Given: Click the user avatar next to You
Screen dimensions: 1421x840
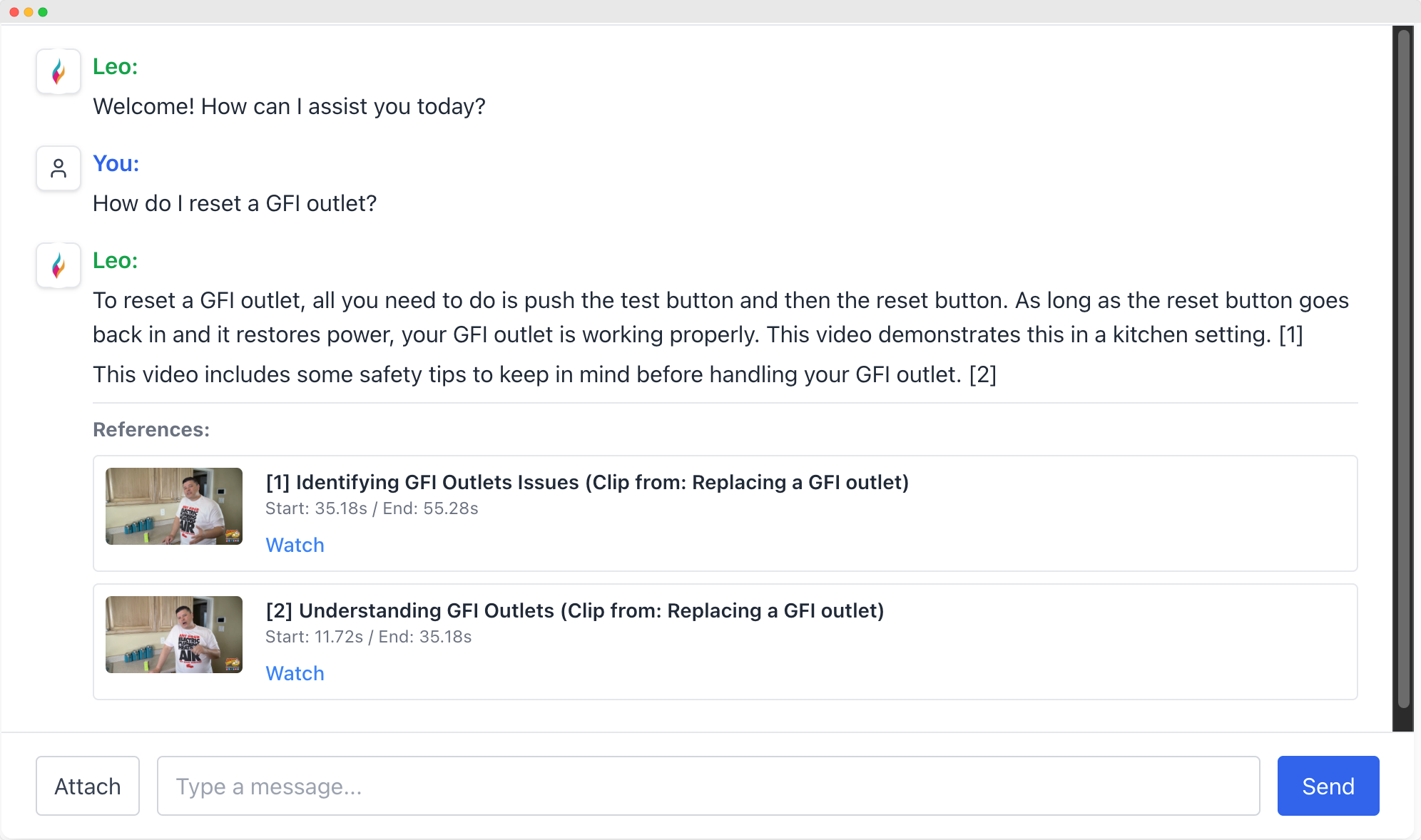Looking at the screenshot, I should point(58,168).
